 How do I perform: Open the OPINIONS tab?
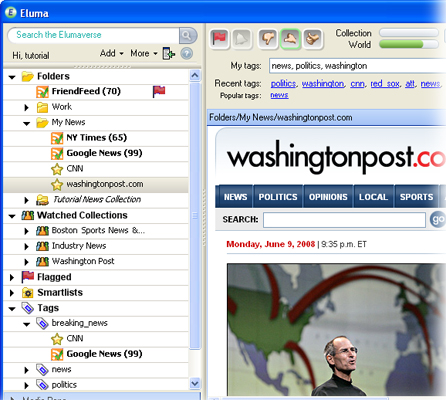328,197
